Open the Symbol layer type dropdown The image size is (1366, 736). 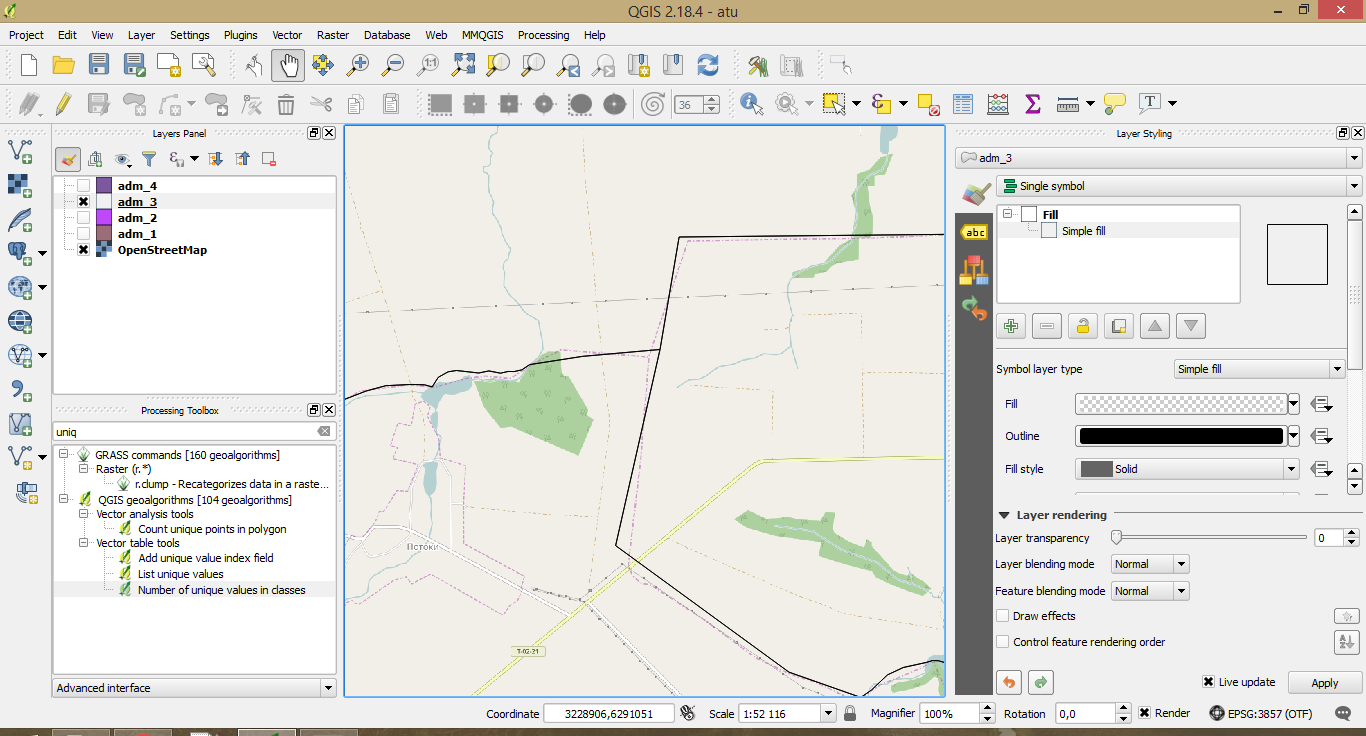point(1259,369)
